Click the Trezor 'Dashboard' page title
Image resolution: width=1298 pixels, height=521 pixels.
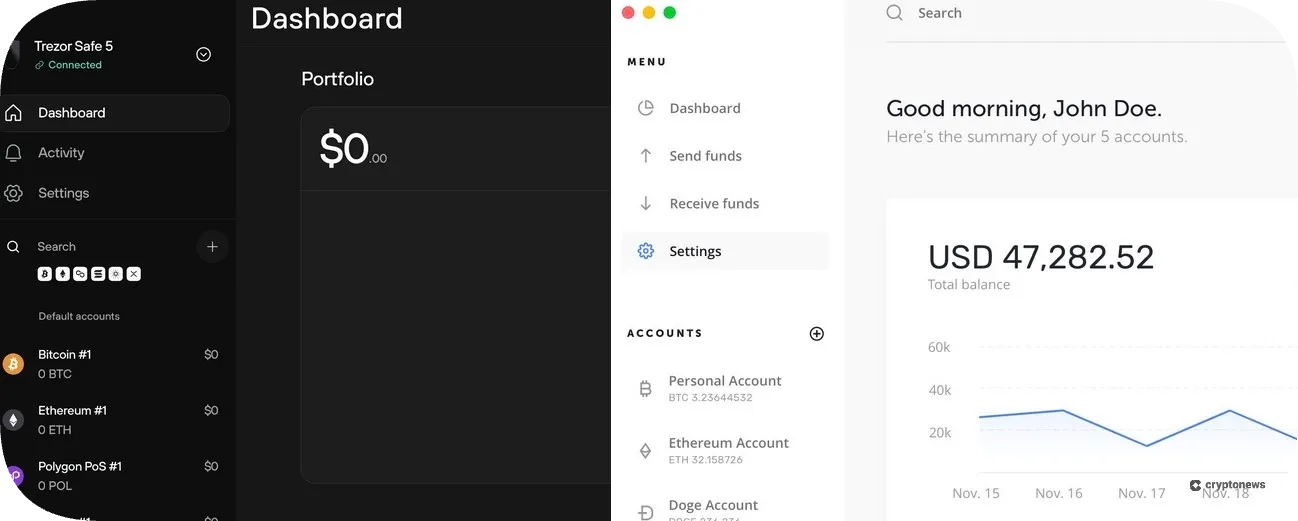pos(327,18)
